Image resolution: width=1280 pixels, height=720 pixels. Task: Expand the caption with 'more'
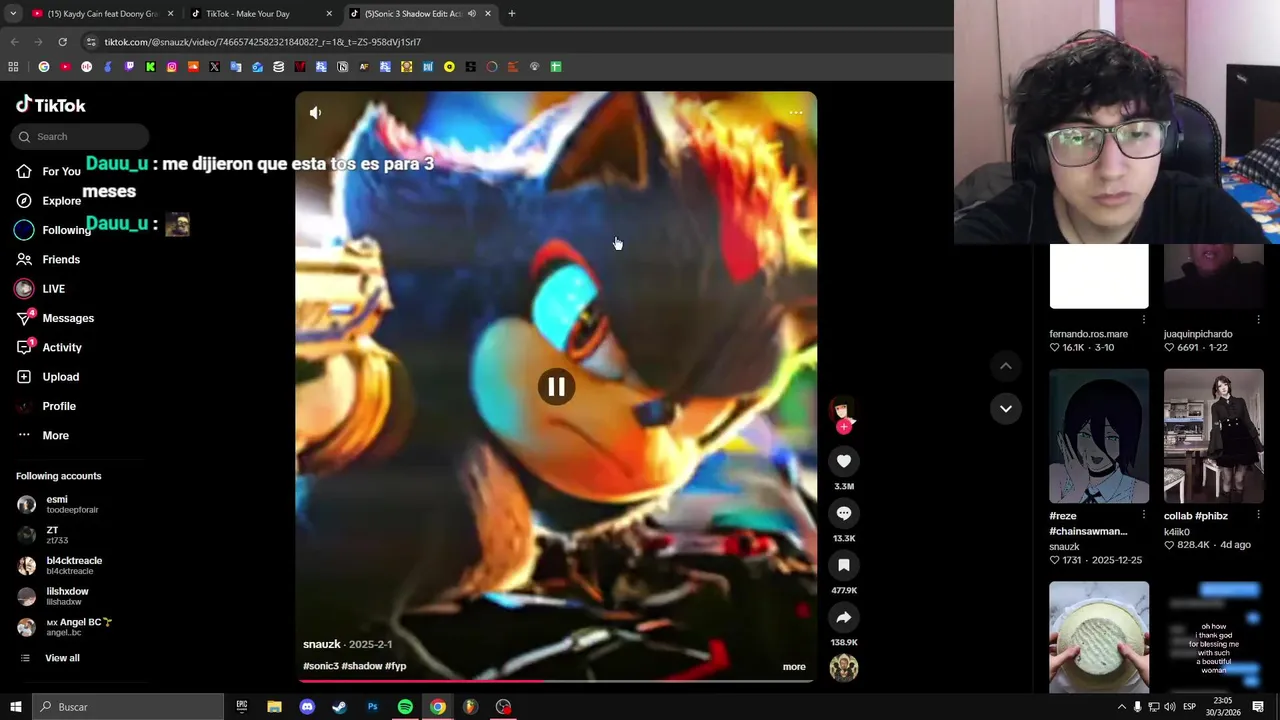click(x=794, y=667)
